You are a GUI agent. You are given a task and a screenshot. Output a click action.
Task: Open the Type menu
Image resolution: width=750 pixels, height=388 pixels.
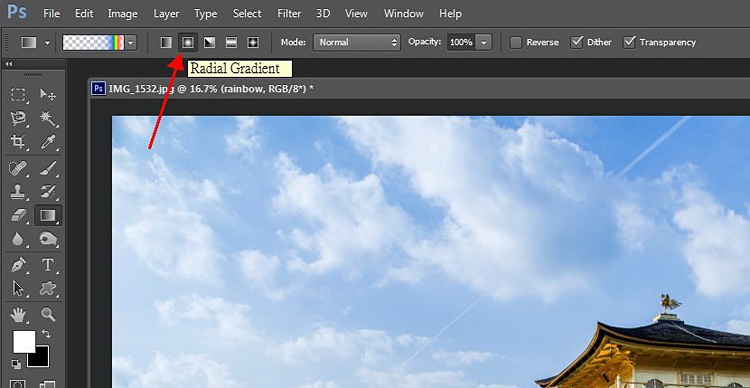(x=206, y=14)
